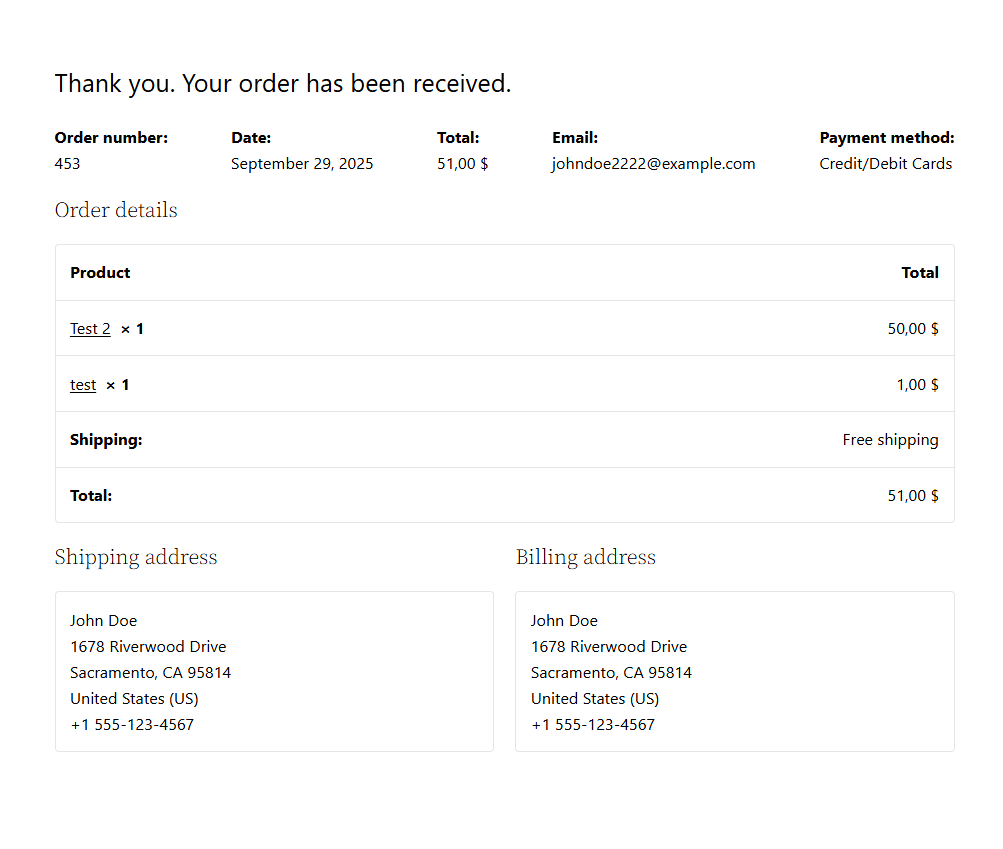
Task: Click the Product column header
Action: click(x=100, y=273)
